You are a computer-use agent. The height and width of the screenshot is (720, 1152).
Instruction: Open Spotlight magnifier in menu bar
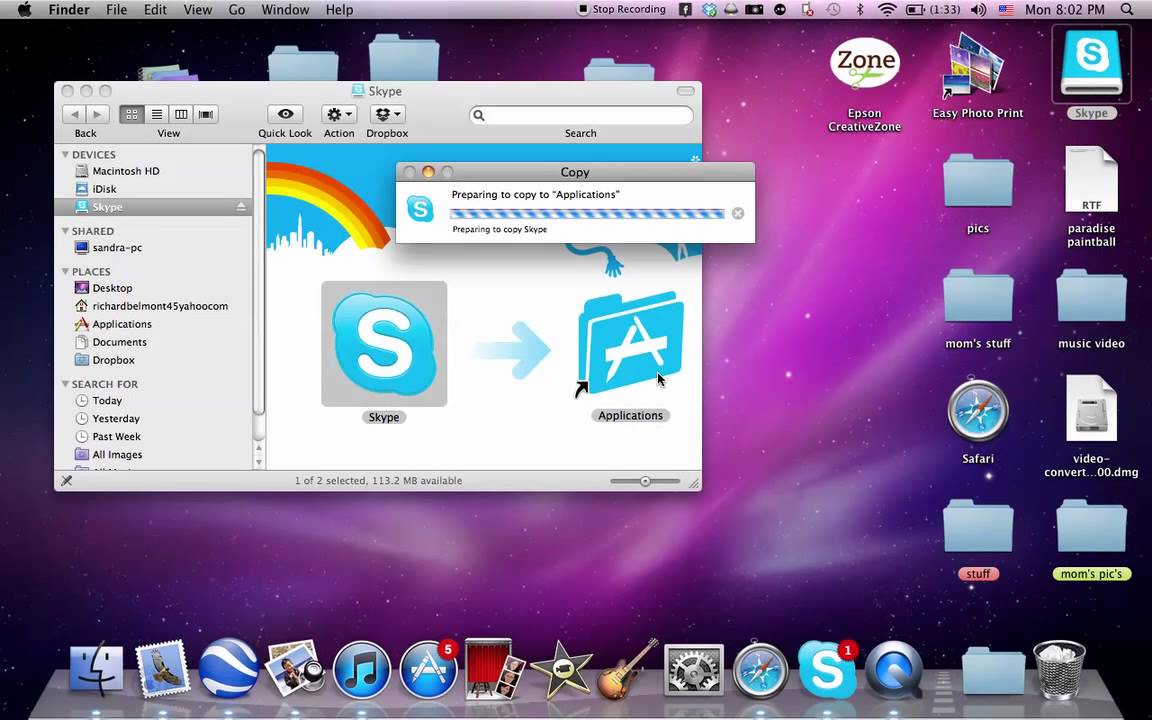point(1127,10)
